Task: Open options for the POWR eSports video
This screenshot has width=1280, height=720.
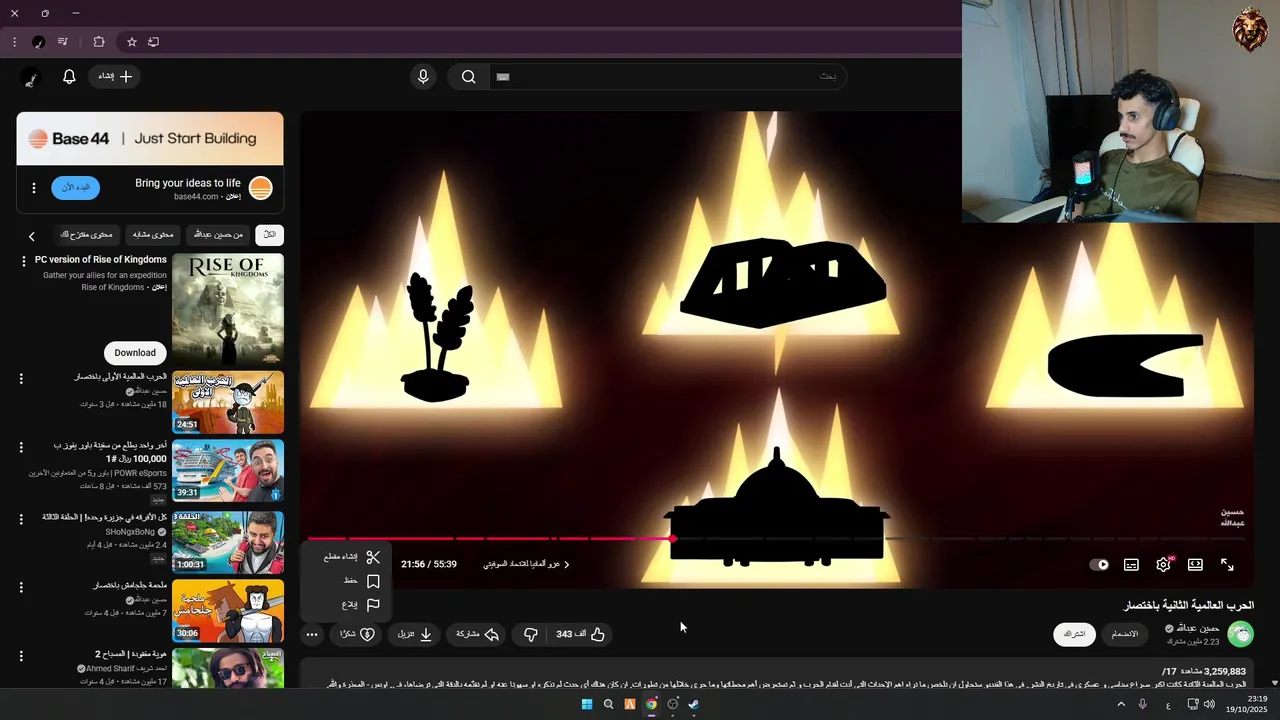Action: pyautogui.click(x=21, y=447)
